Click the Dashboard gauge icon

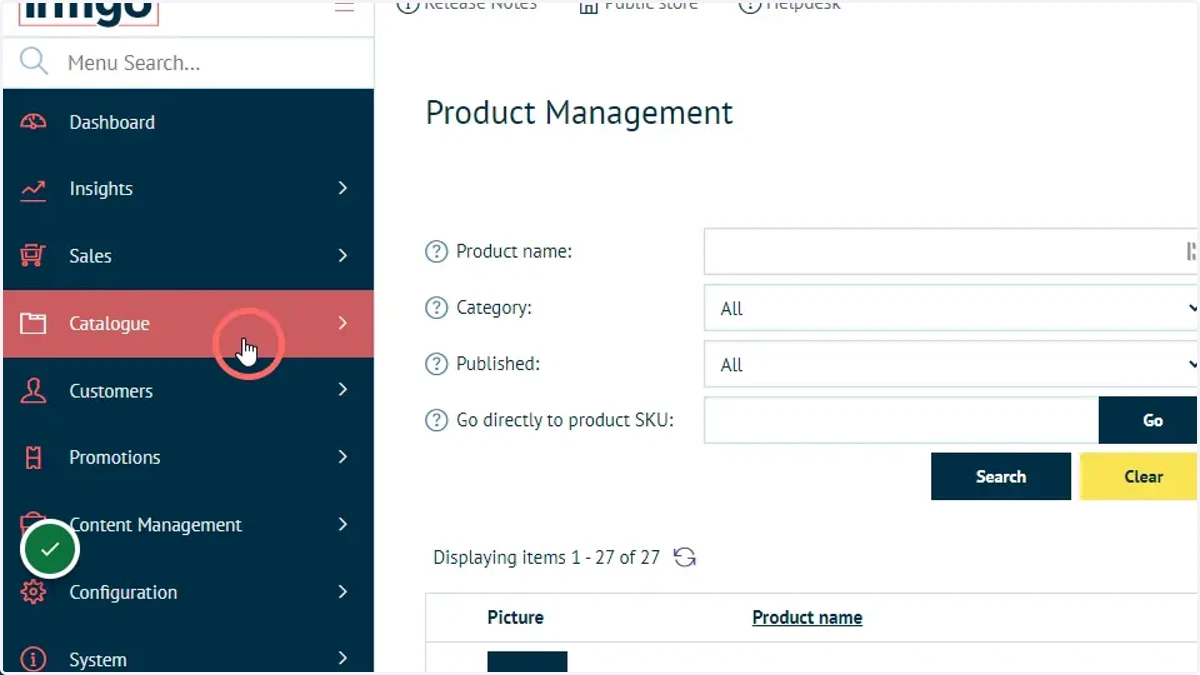pos(33,122)
